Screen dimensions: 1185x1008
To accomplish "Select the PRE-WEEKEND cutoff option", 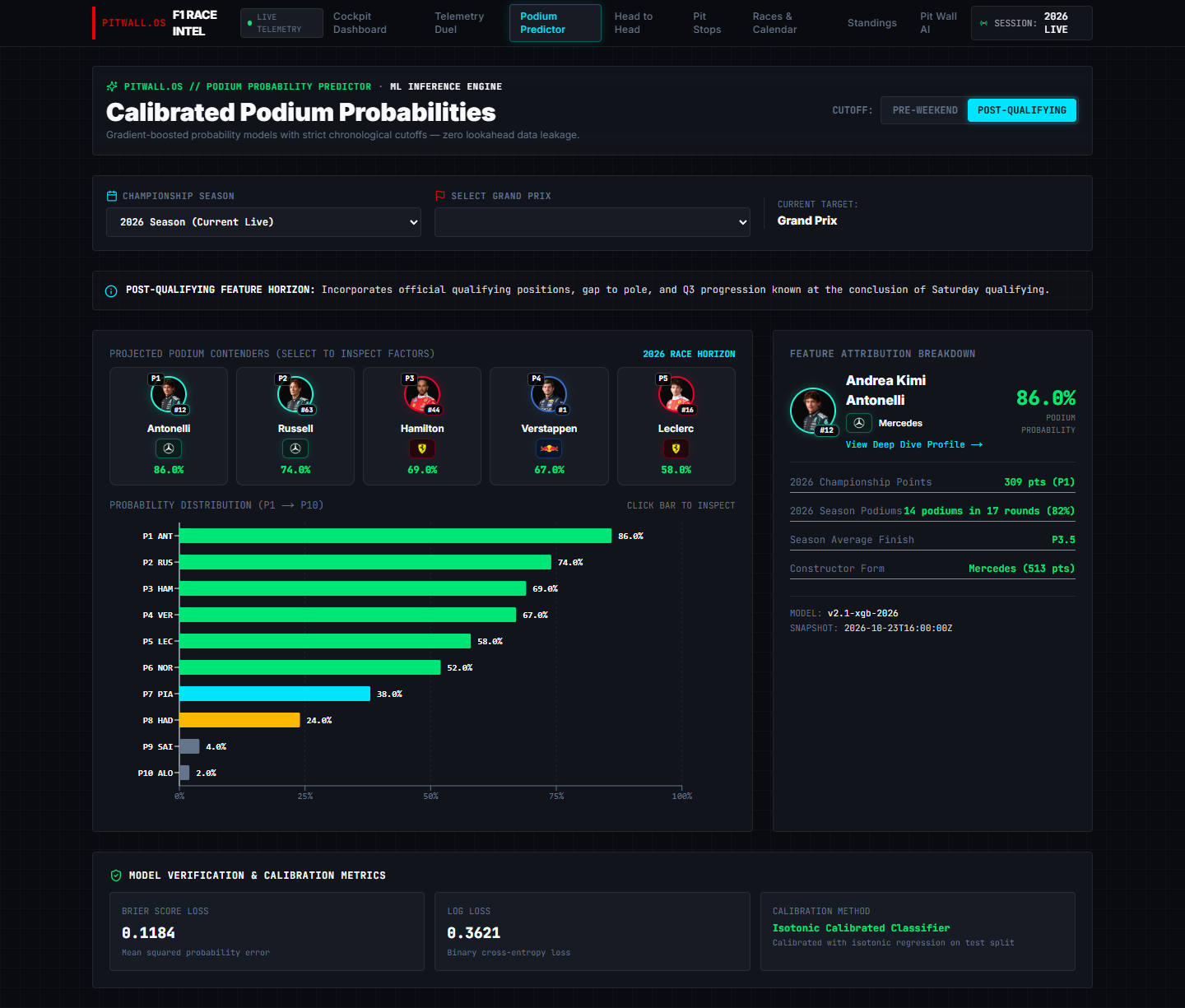I will pos(925,110).
